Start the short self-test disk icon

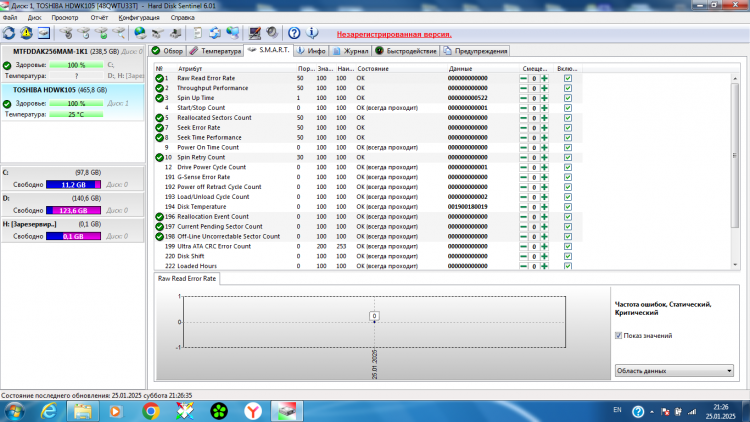66,33
